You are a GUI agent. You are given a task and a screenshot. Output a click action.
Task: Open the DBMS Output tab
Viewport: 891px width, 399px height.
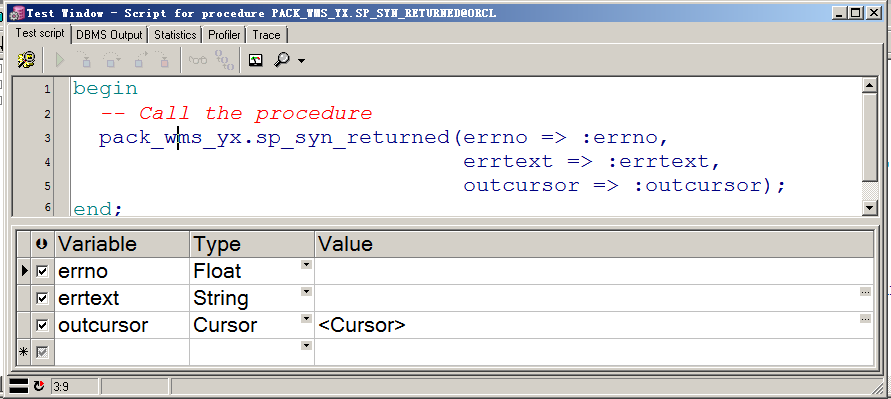[109, 35]
